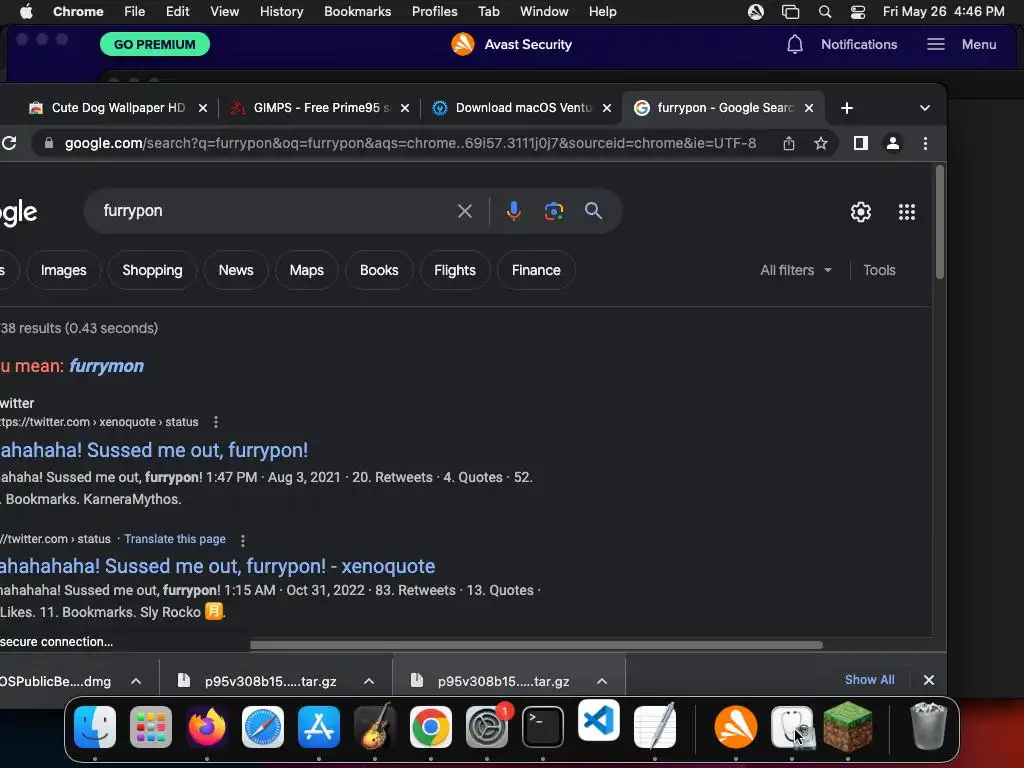
Task: Open Chrome profile avatar menu
Action: click(893, 143)
